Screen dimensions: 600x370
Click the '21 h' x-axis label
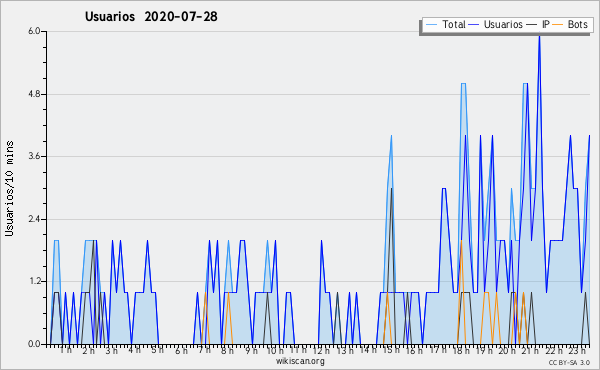pos(531,350)
